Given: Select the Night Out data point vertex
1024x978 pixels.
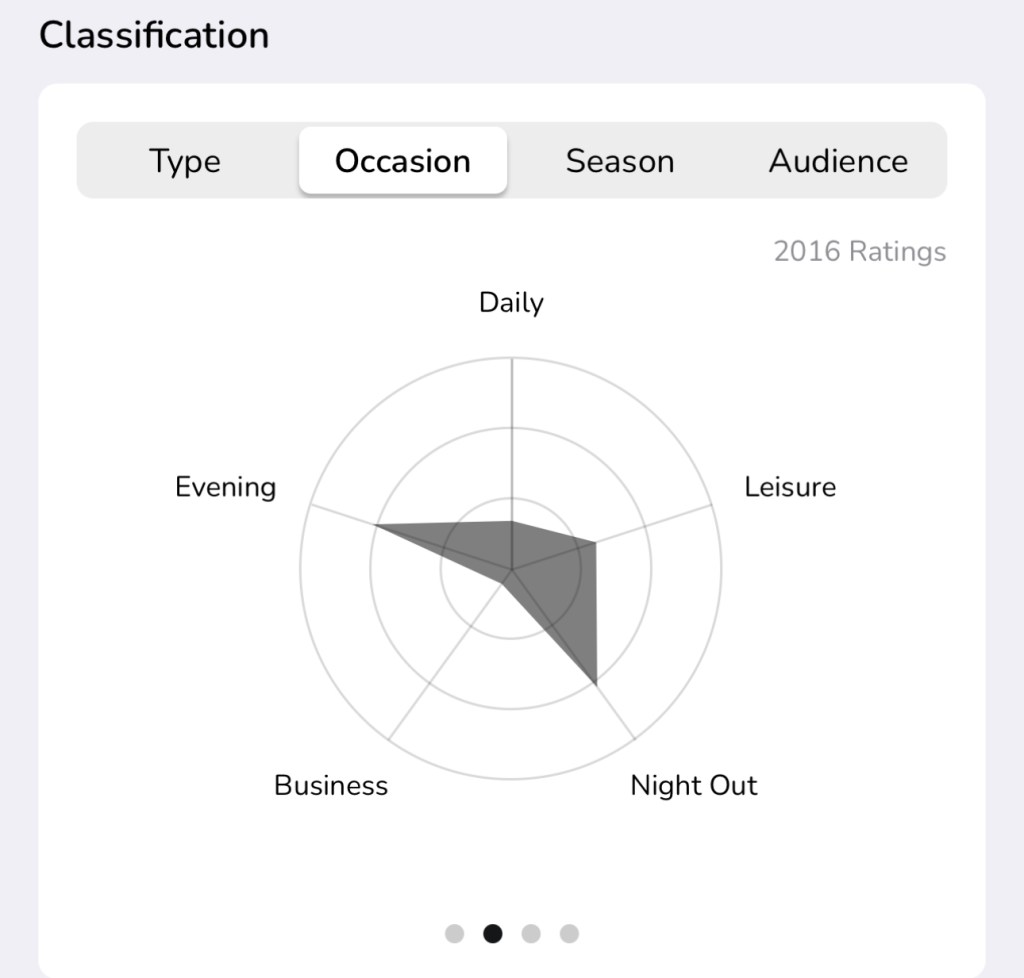Looking at the screenshot, I should (596, 685).
